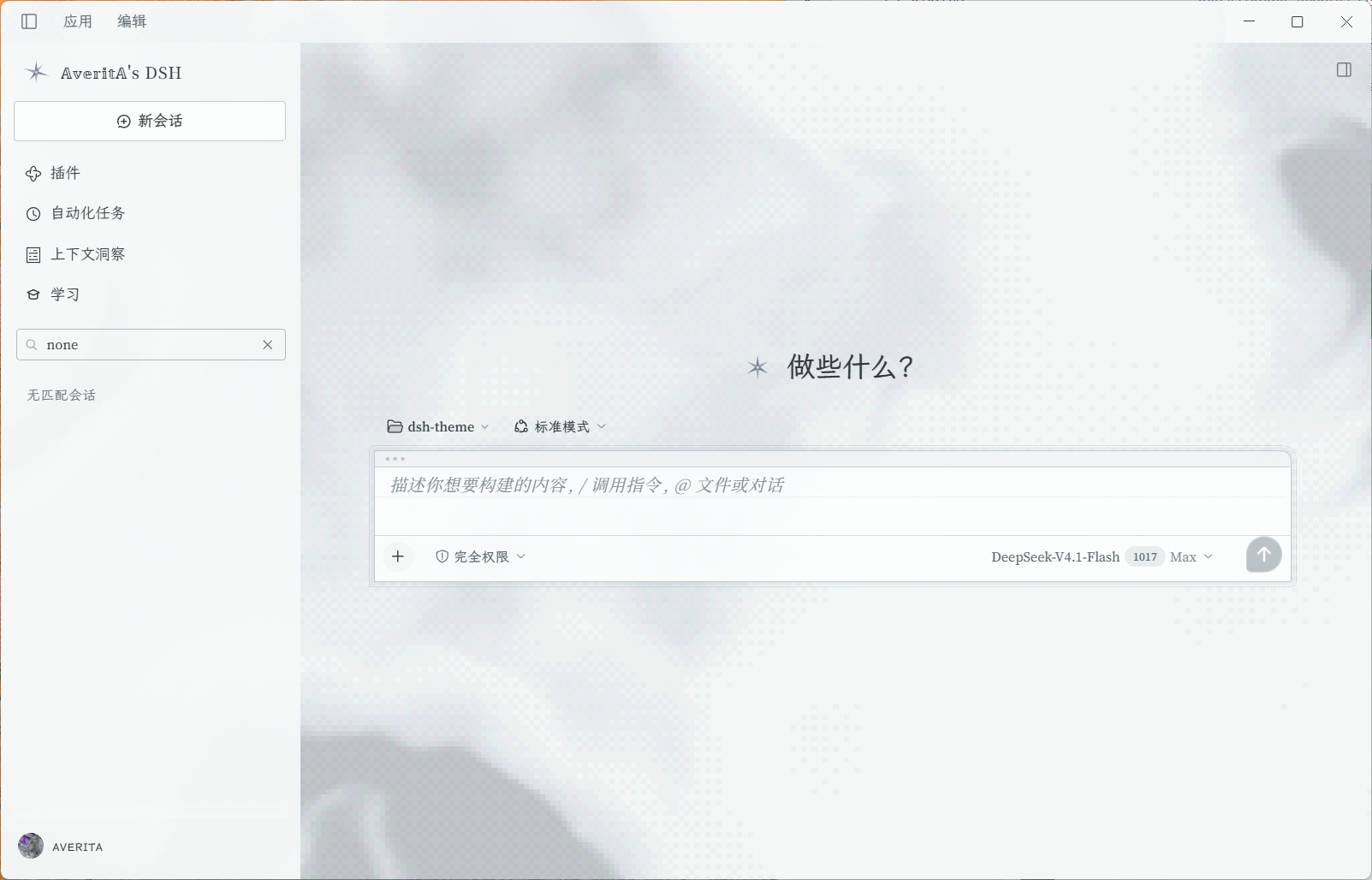Viewport: 1372px width, 880px height.
Task: Click the 1017 token count badge
Action: point(1144,557)
